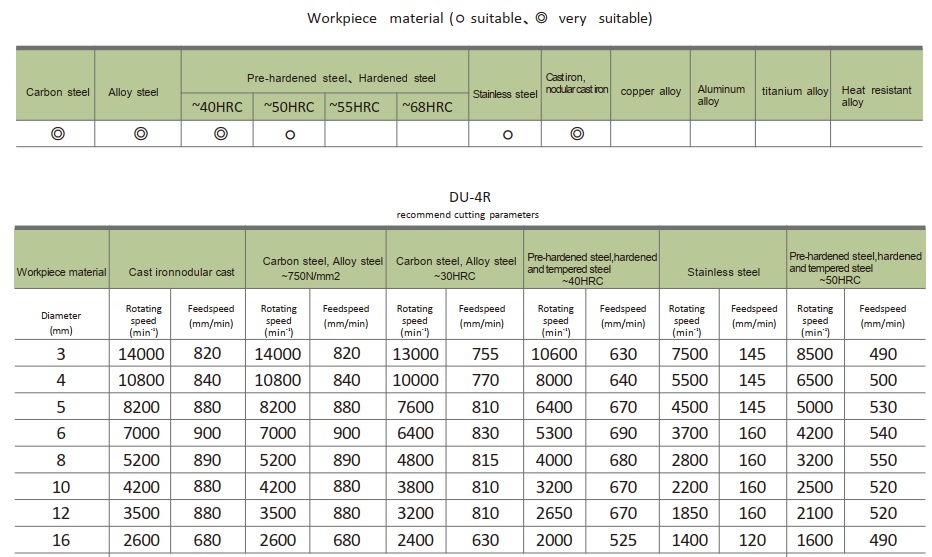
Task: Select the '120' feedspeed value
Action: (x=752, y=540)
